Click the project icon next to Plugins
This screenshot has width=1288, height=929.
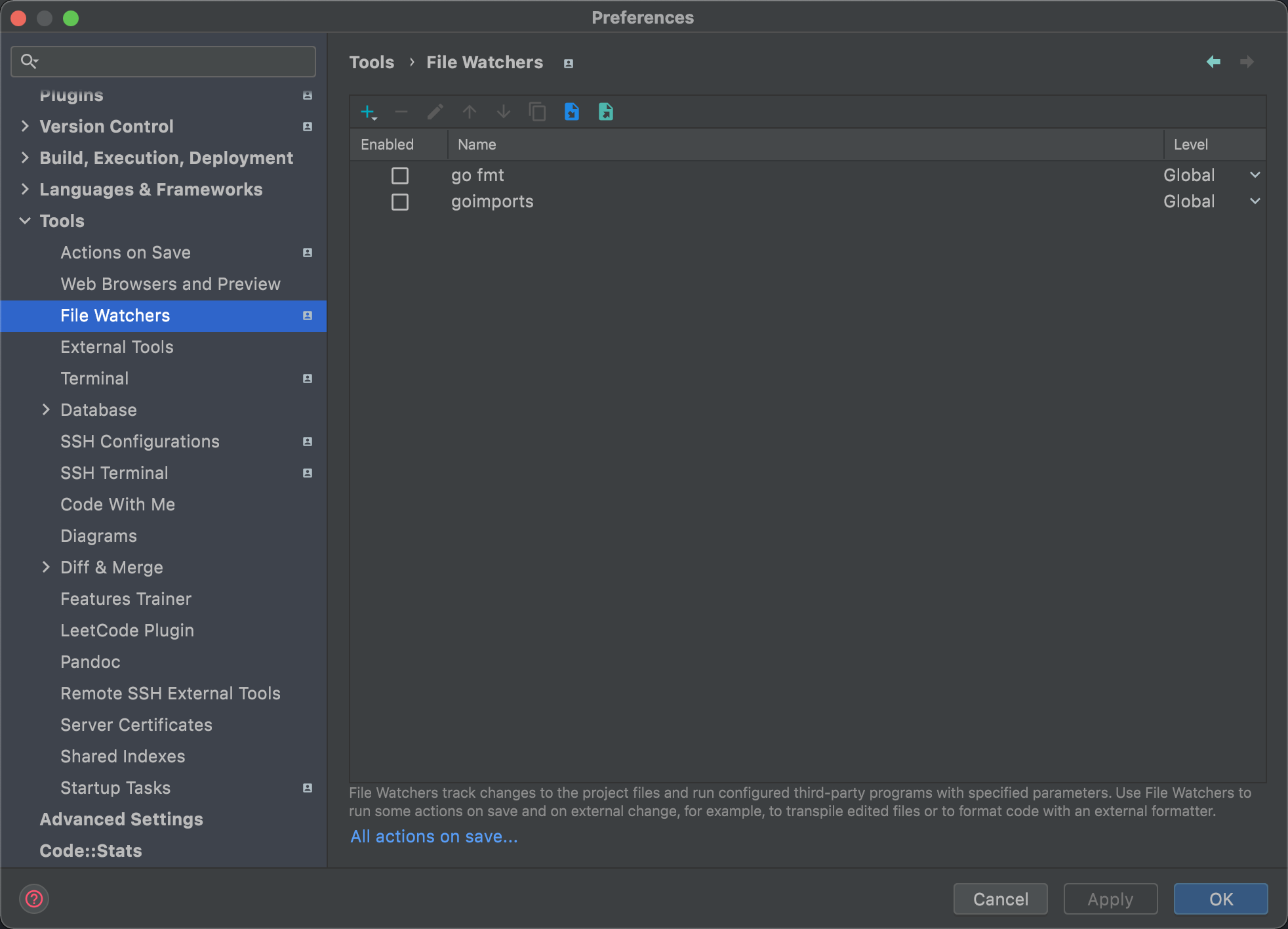coord(308,96)
